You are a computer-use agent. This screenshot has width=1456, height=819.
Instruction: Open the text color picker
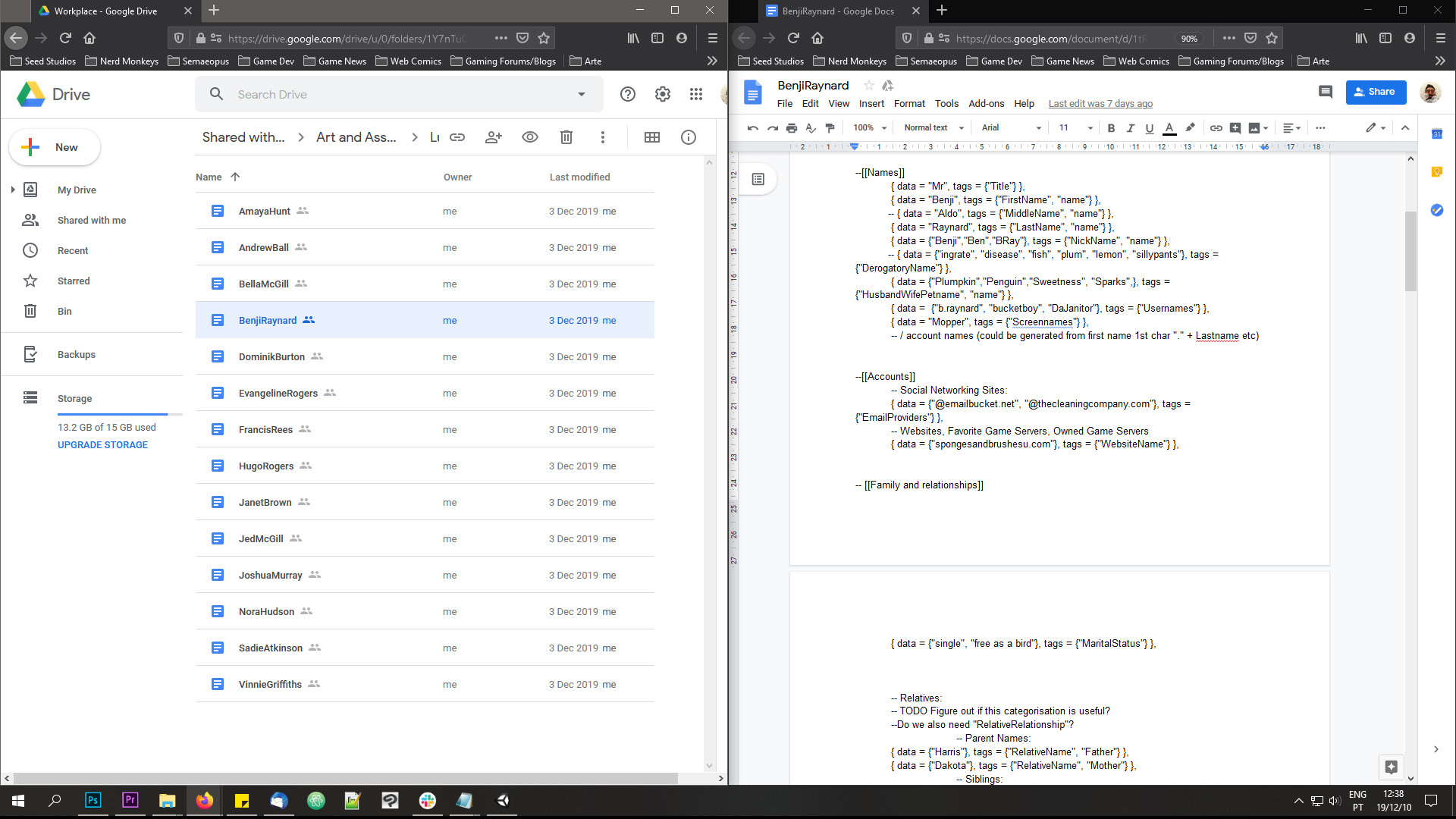coord(1169,128)
